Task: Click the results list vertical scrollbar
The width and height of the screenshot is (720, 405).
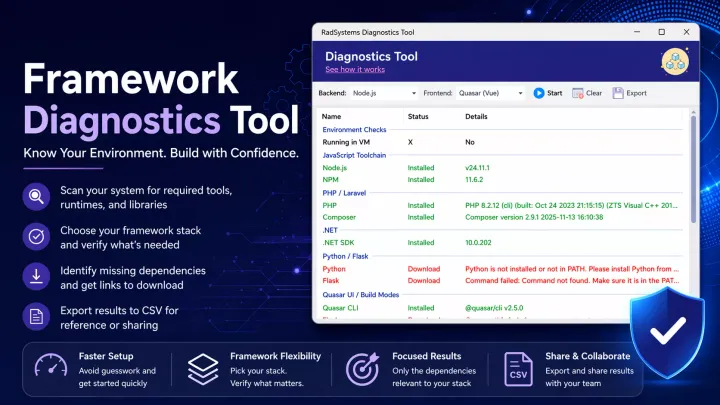Action: tap(693, 170)
